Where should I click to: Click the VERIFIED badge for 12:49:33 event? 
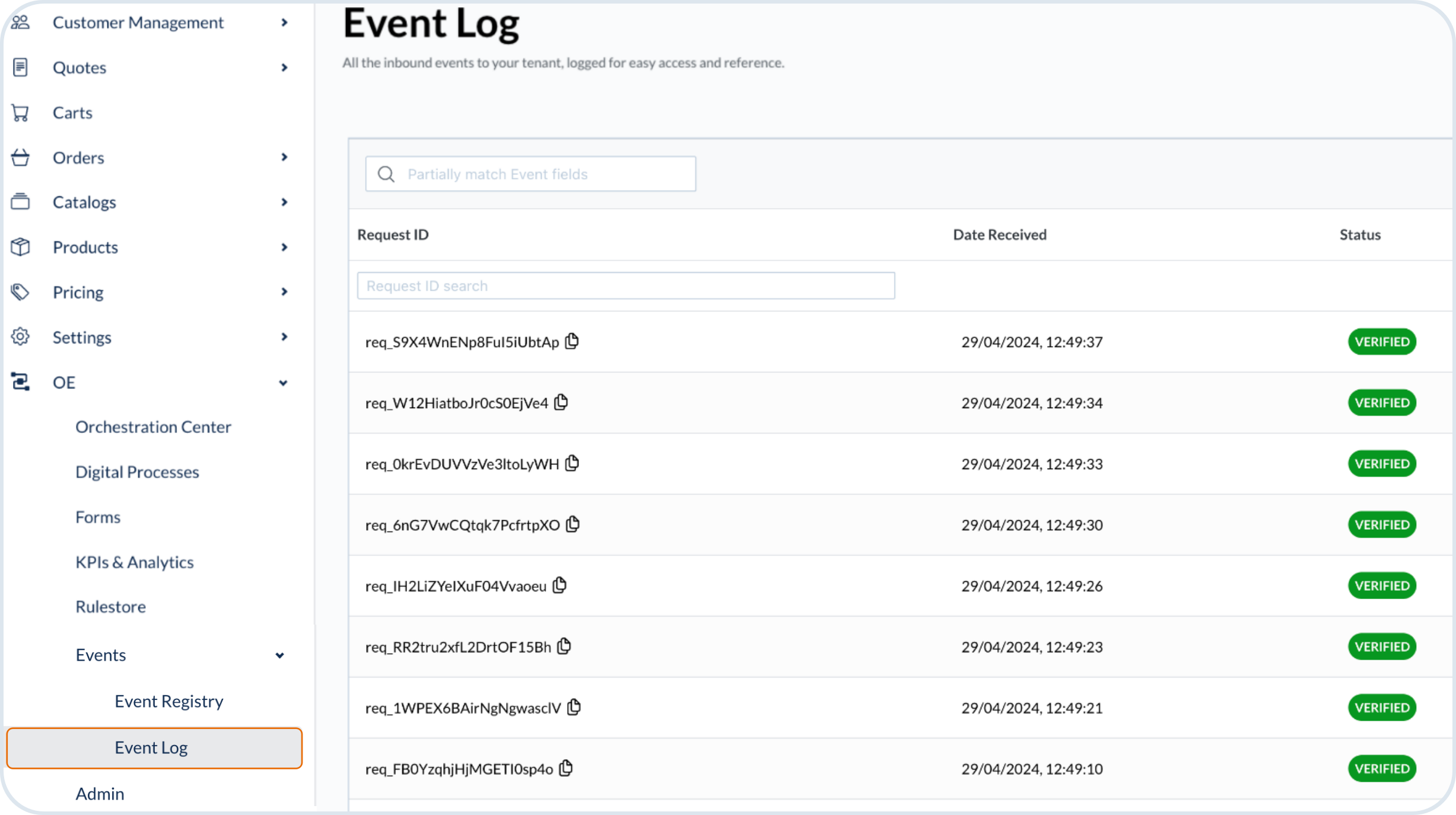click(1381, 464)
